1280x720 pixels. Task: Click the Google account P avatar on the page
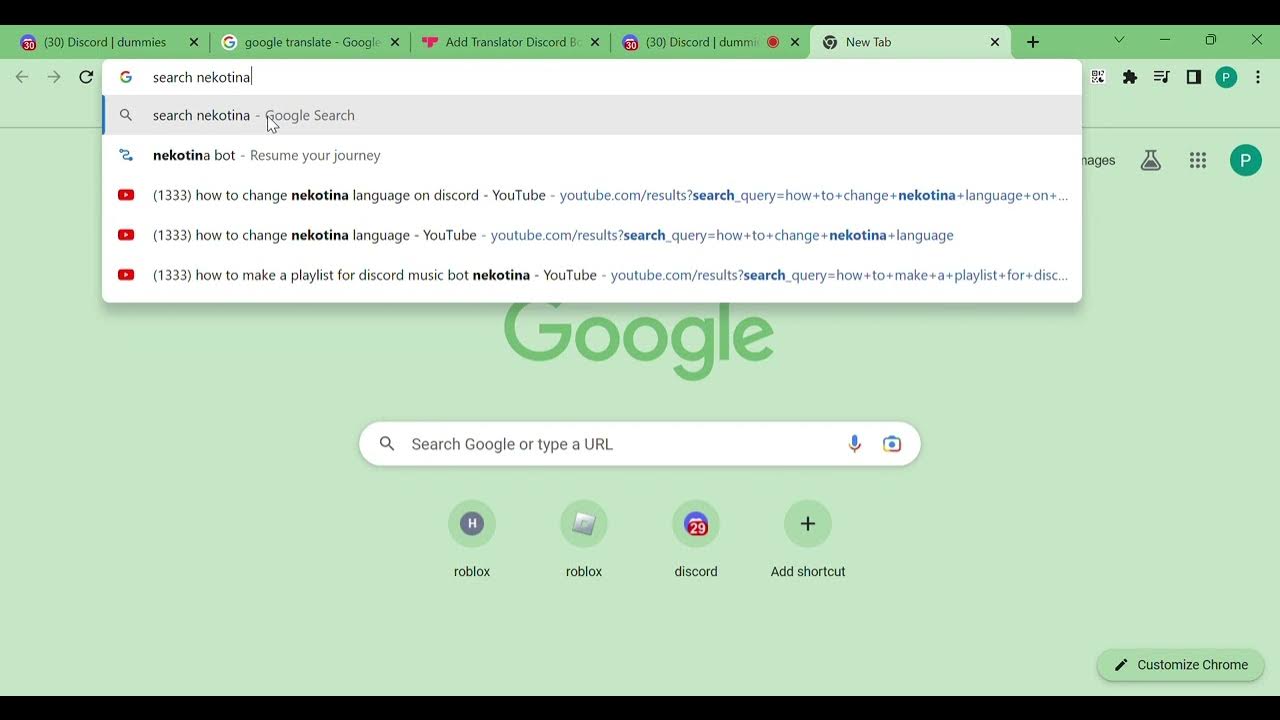[1245, 160]
